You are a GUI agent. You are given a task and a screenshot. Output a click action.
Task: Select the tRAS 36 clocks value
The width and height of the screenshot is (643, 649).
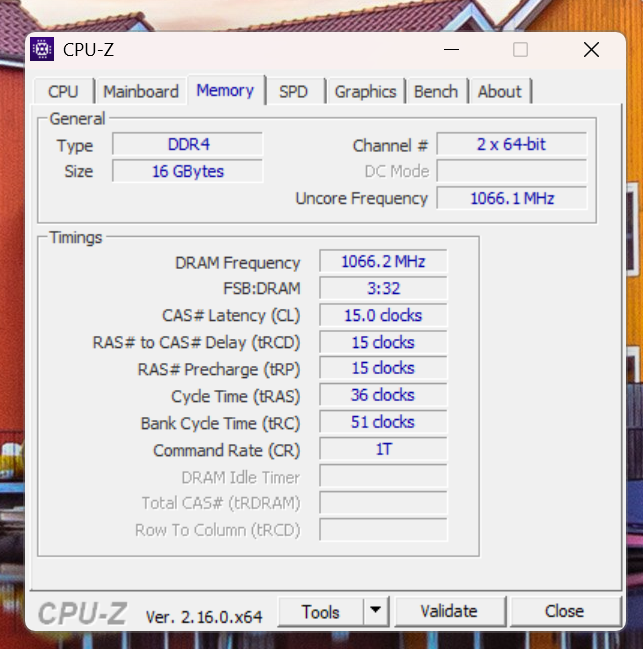(x=383, y=395)
